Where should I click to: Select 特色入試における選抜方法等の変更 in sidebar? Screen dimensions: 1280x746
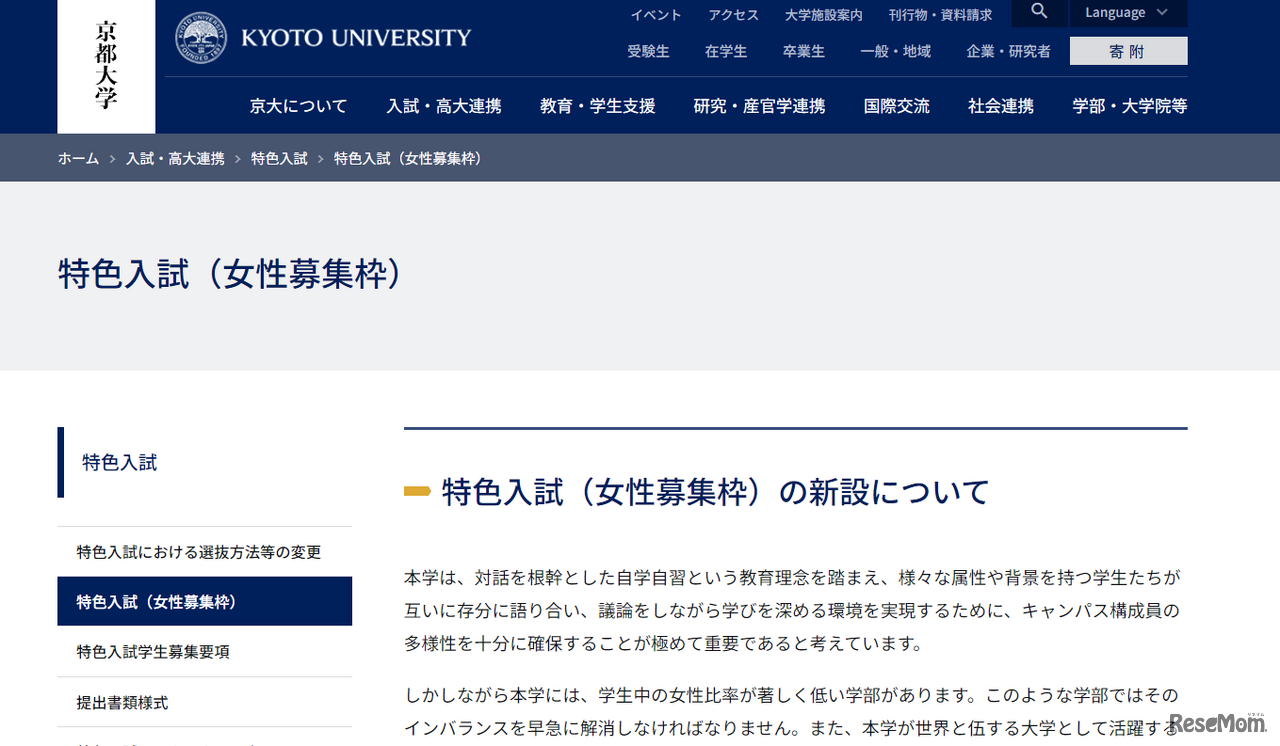click(198, 552)
